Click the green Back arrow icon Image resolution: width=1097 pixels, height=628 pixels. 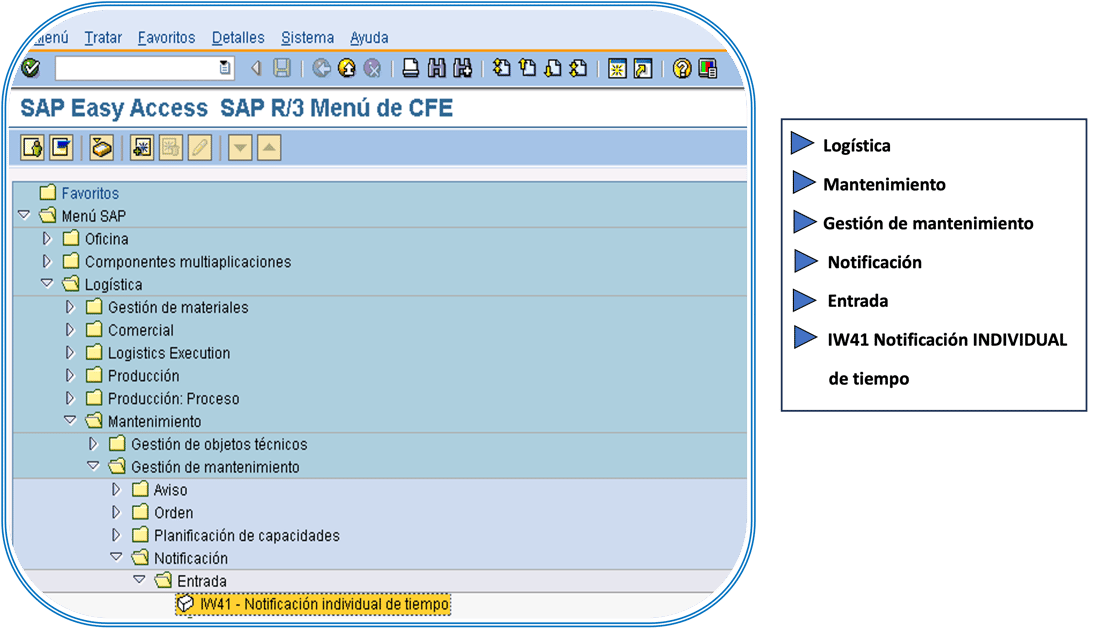[321, 68]
